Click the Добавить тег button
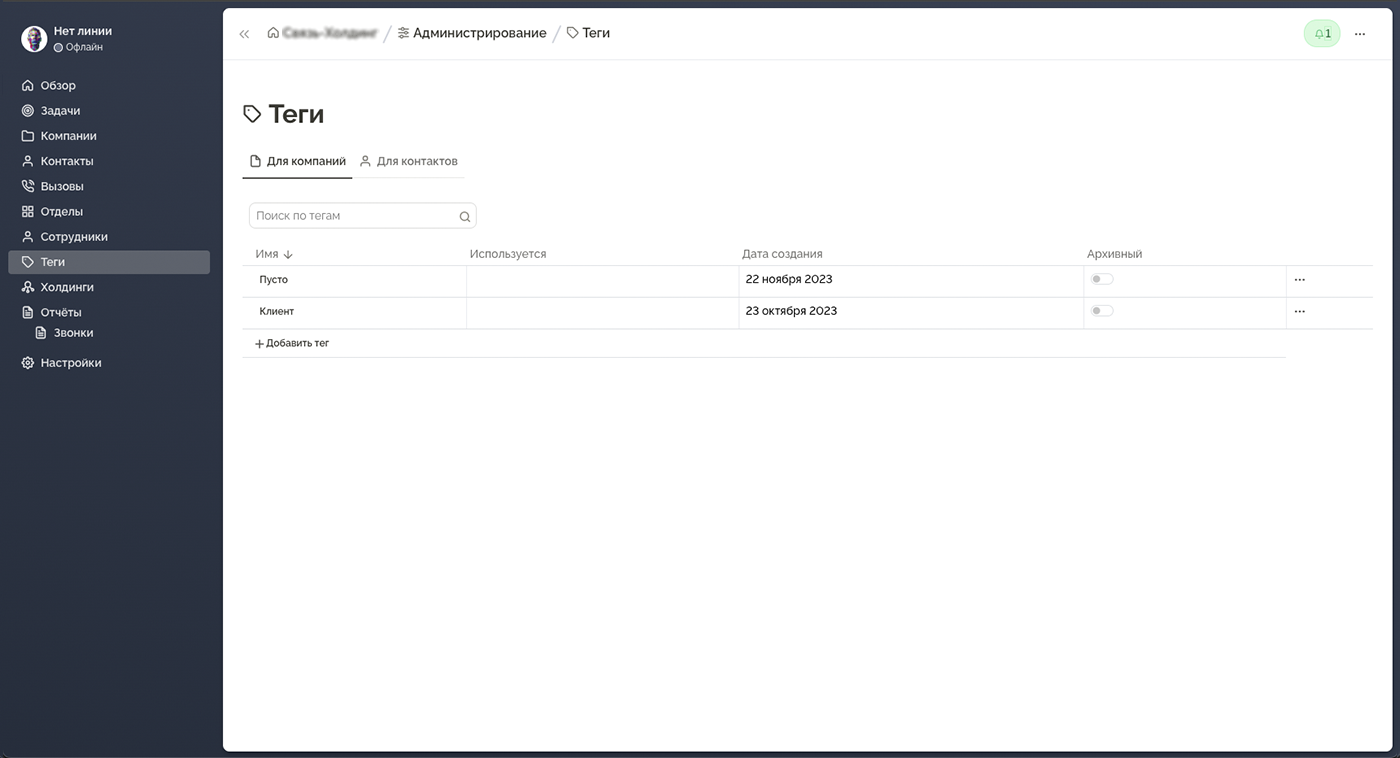The width and height of the screenshot is (1400, 758). point(292,343)
